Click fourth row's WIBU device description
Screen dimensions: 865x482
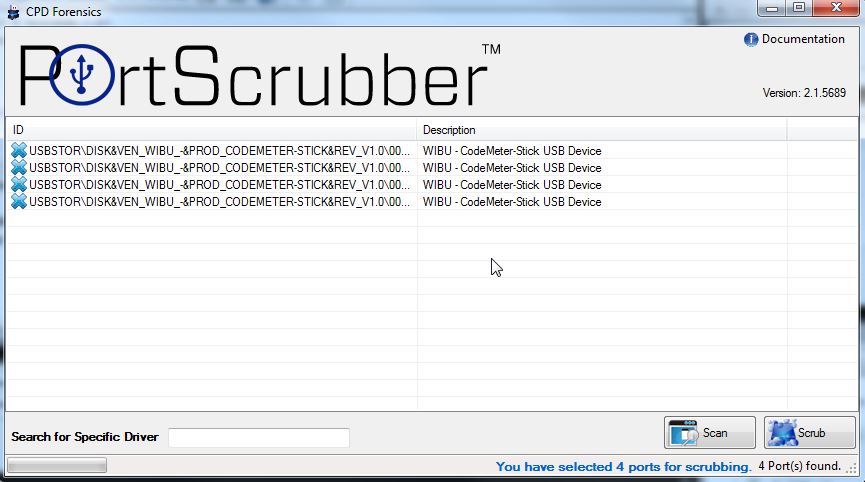[x=512, y=202]
